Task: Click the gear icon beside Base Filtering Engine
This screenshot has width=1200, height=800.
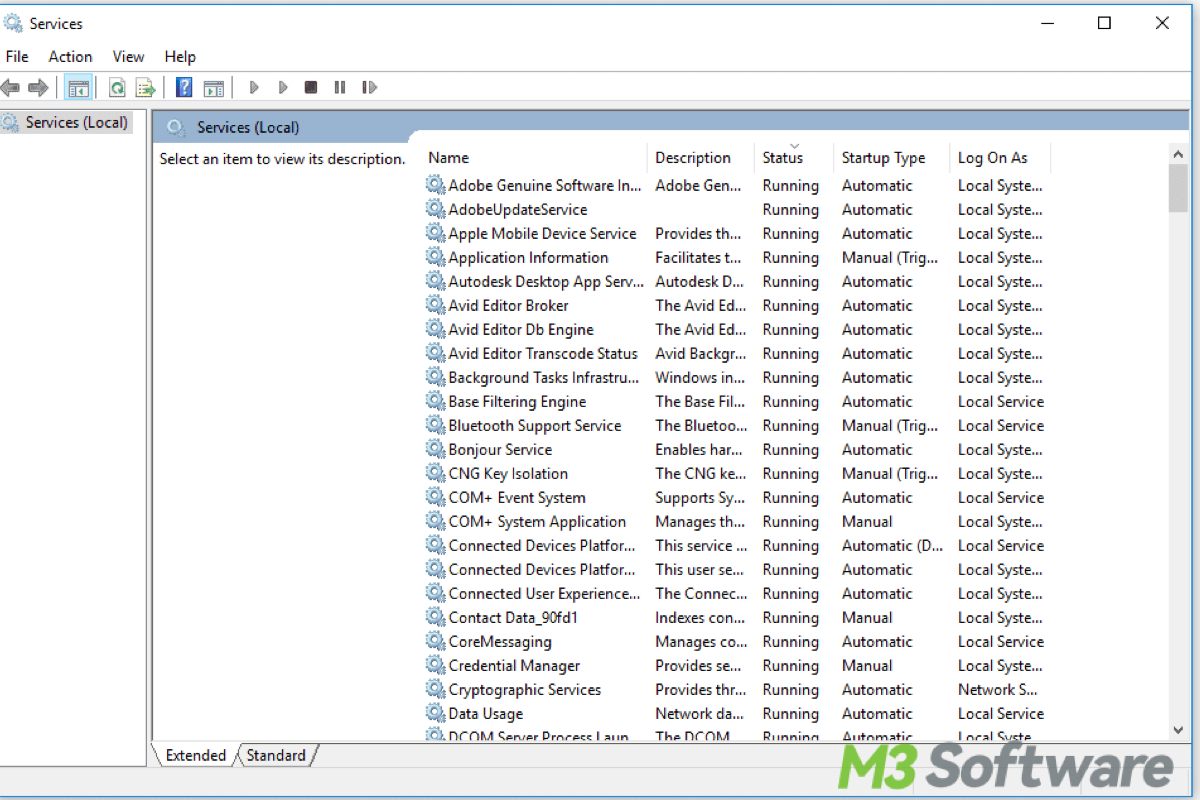Action: 435,401
